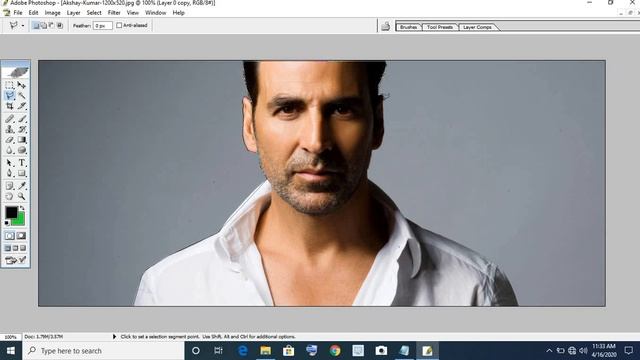Select the Crop tool
640x360 pixels.
10,106
